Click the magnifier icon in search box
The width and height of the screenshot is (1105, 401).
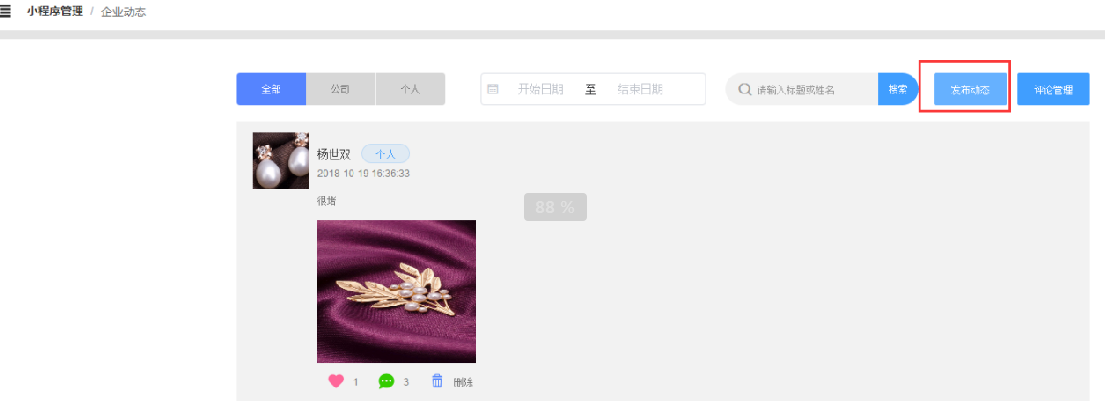click(x=744, y=90)
